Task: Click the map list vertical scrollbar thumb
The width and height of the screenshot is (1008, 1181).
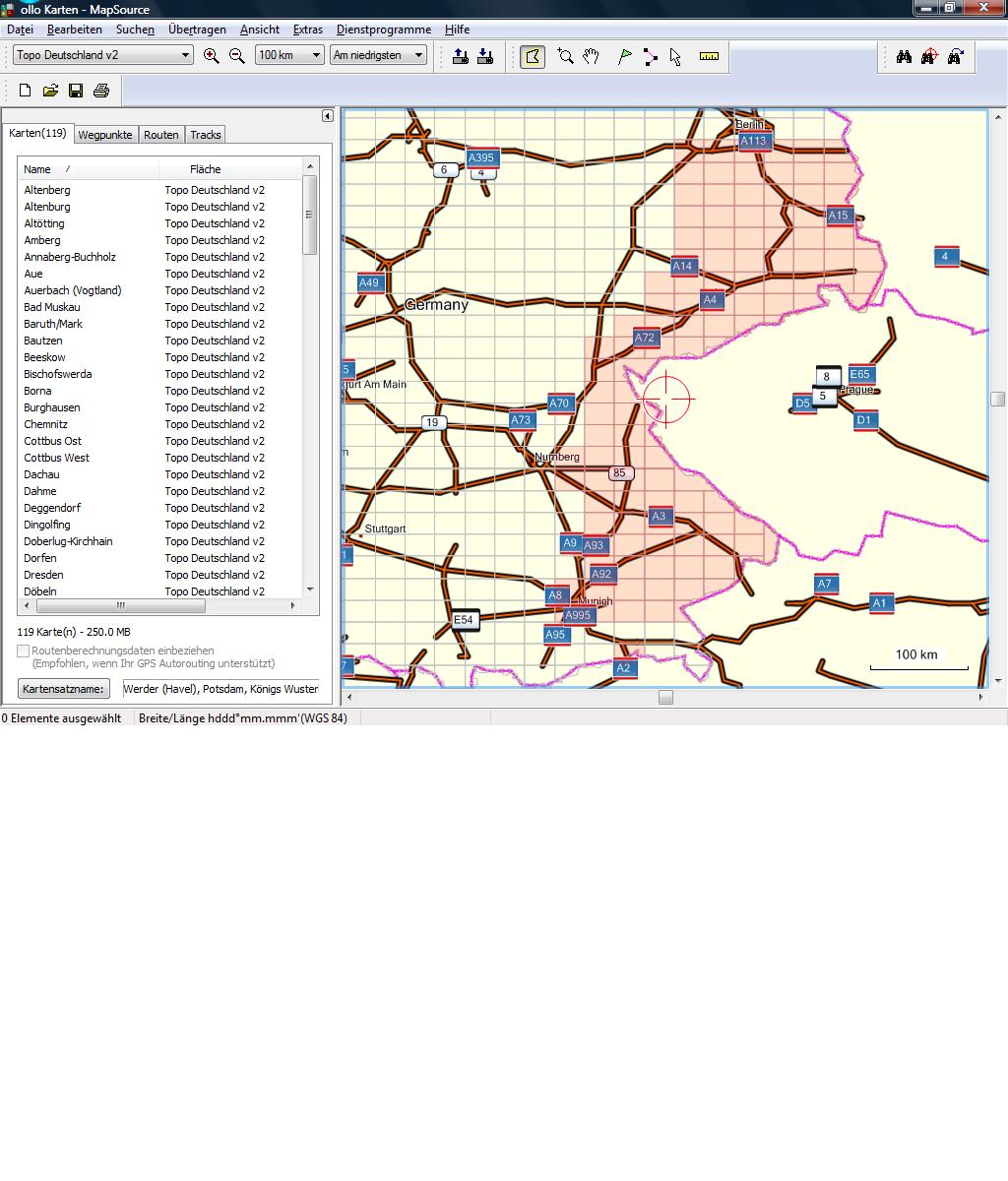Action: pyautogui.click(x=310, y=215)
